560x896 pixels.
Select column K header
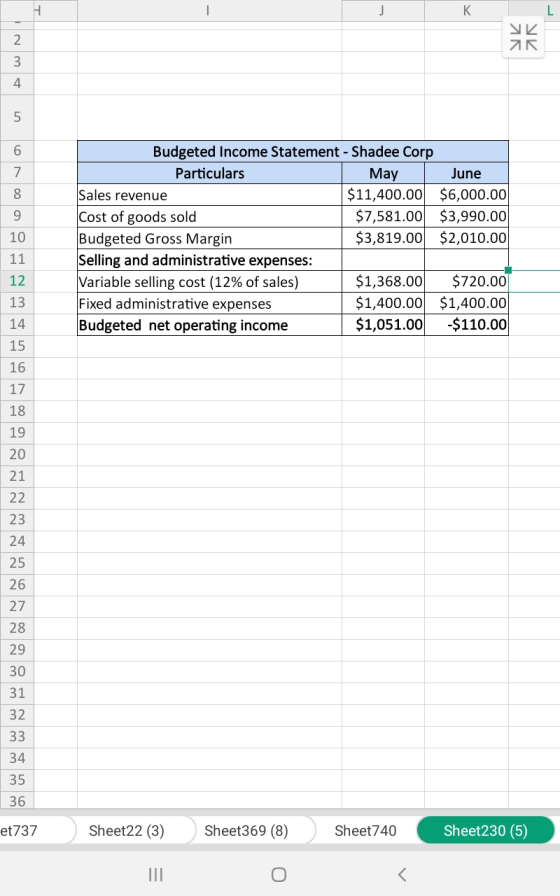[466, 10]
